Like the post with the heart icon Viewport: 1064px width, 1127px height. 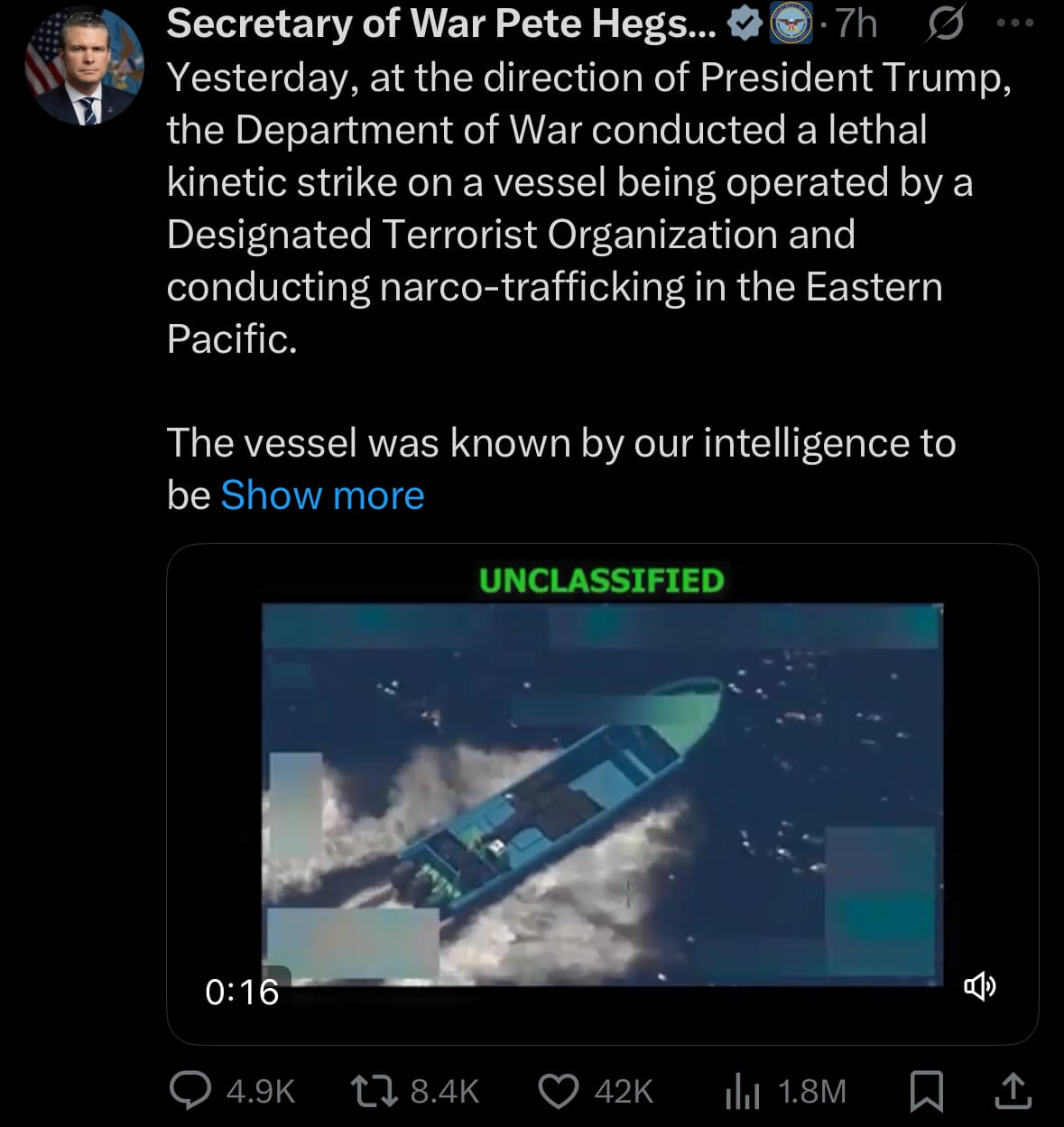pos(559,1091)
